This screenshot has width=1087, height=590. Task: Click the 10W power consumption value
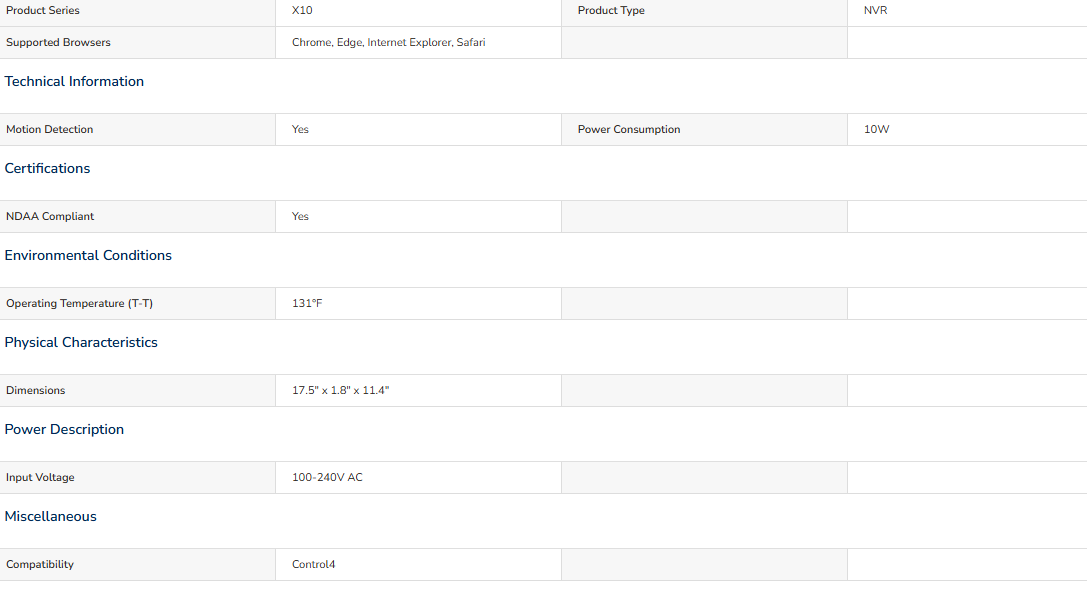[x=876, y=130]
